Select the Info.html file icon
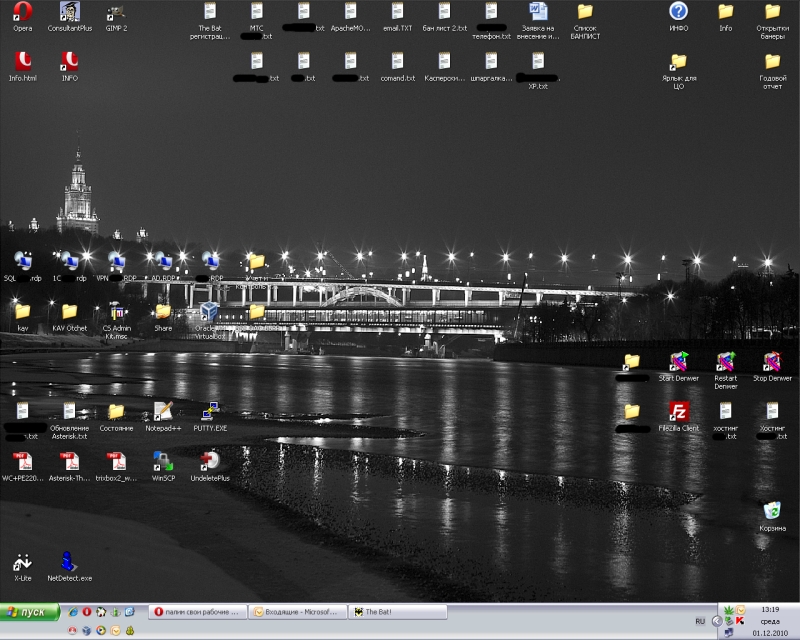The width and height of the screenshot is (800, 640). click(22, 62)
